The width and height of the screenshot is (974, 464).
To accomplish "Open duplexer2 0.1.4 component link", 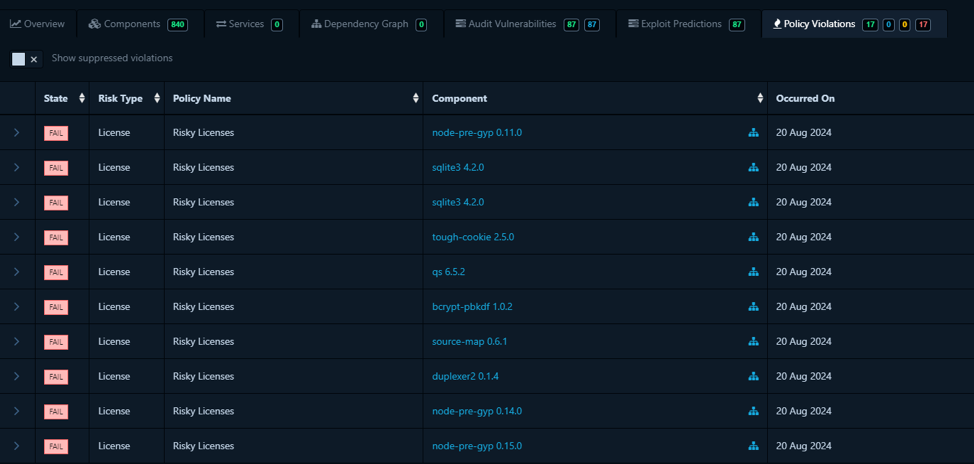I will coord(465,376).
